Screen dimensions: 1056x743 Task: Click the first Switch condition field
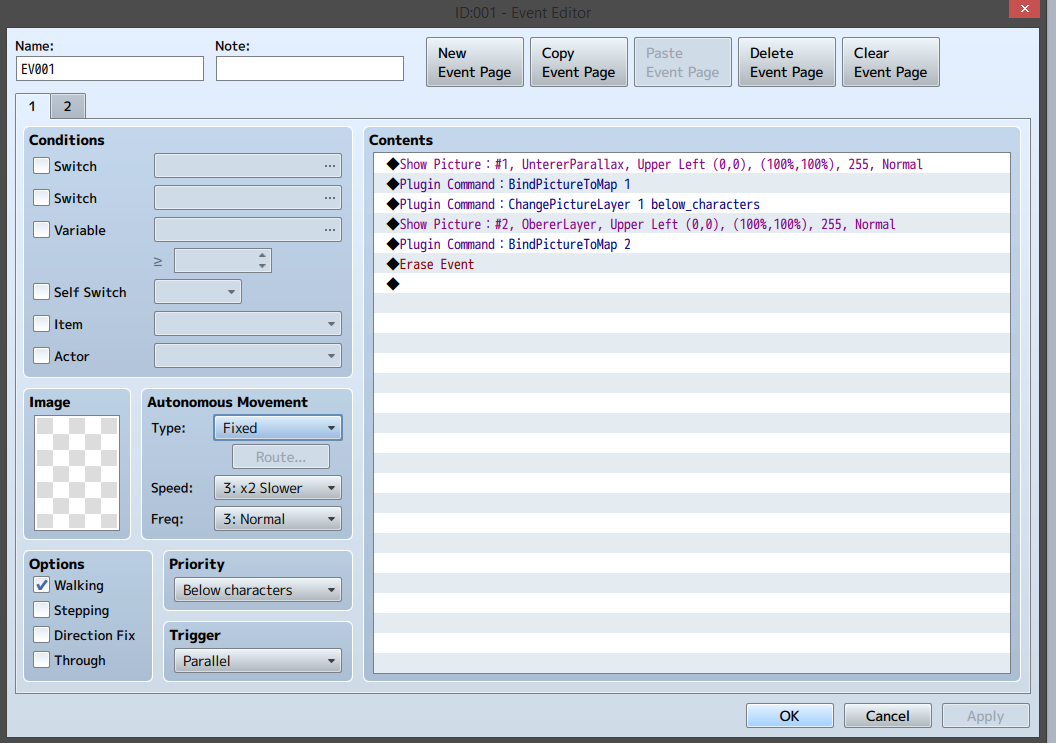point(248,166)
